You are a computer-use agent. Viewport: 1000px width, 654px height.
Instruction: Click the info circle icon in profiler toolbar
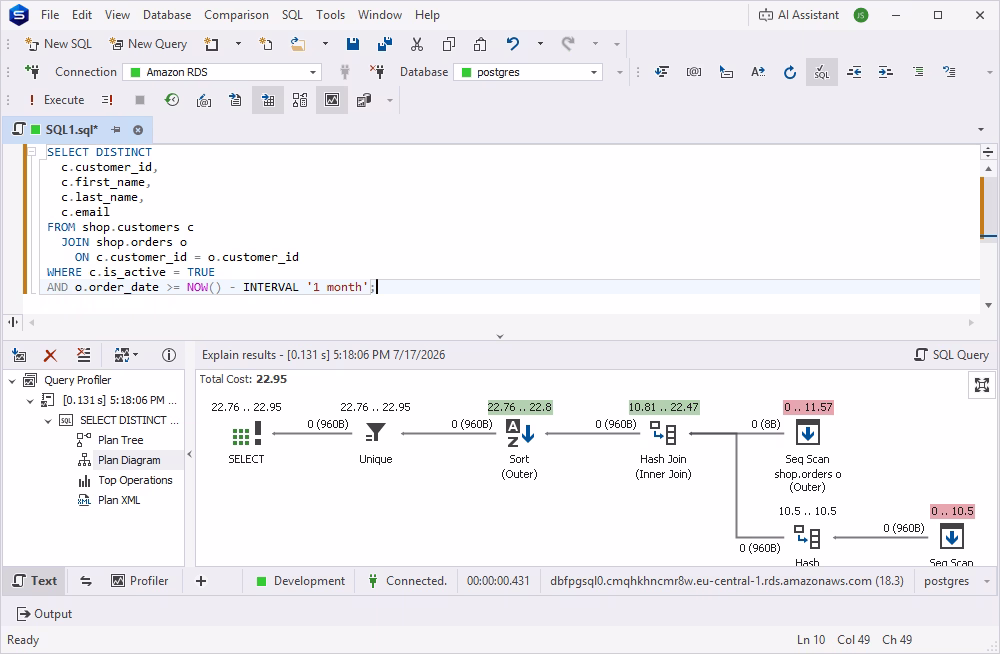tap(168, 355)
